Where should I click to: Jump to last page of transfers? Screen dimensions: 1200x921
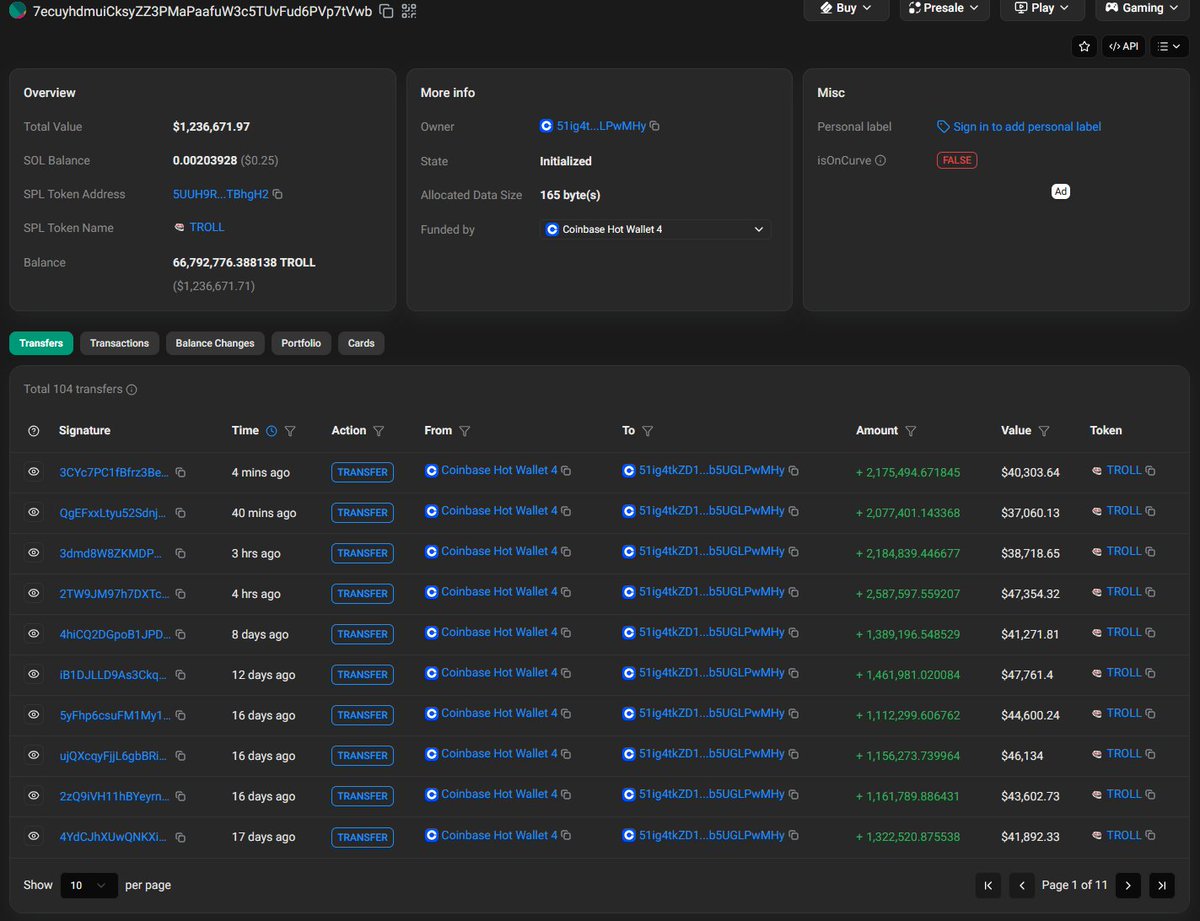tap(1162, 885)
